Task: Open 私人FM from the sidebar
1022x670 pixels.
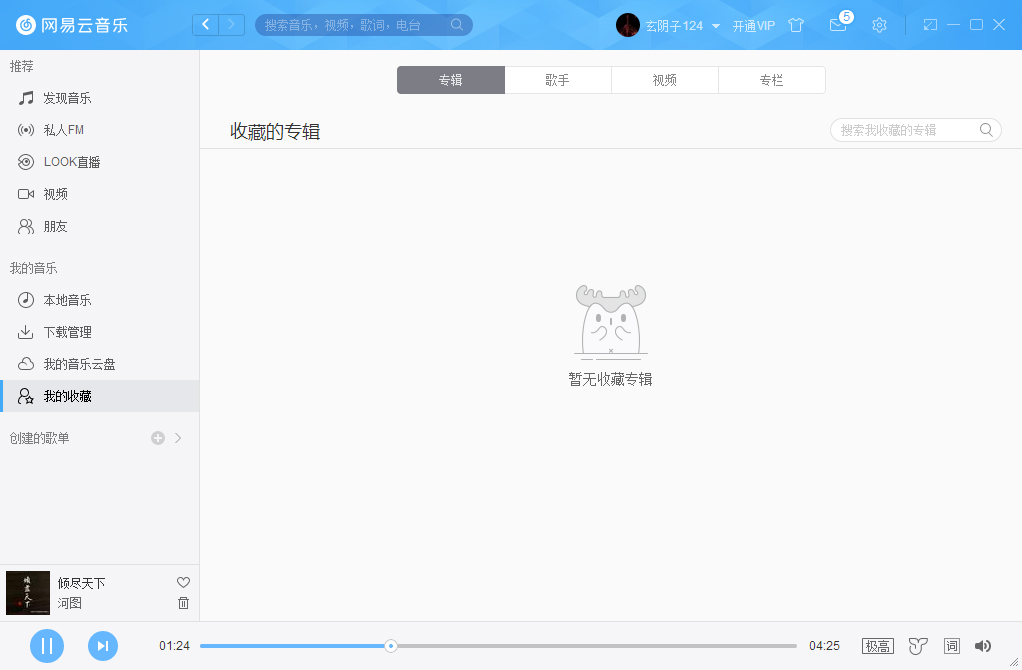Action: coord(72,129)
